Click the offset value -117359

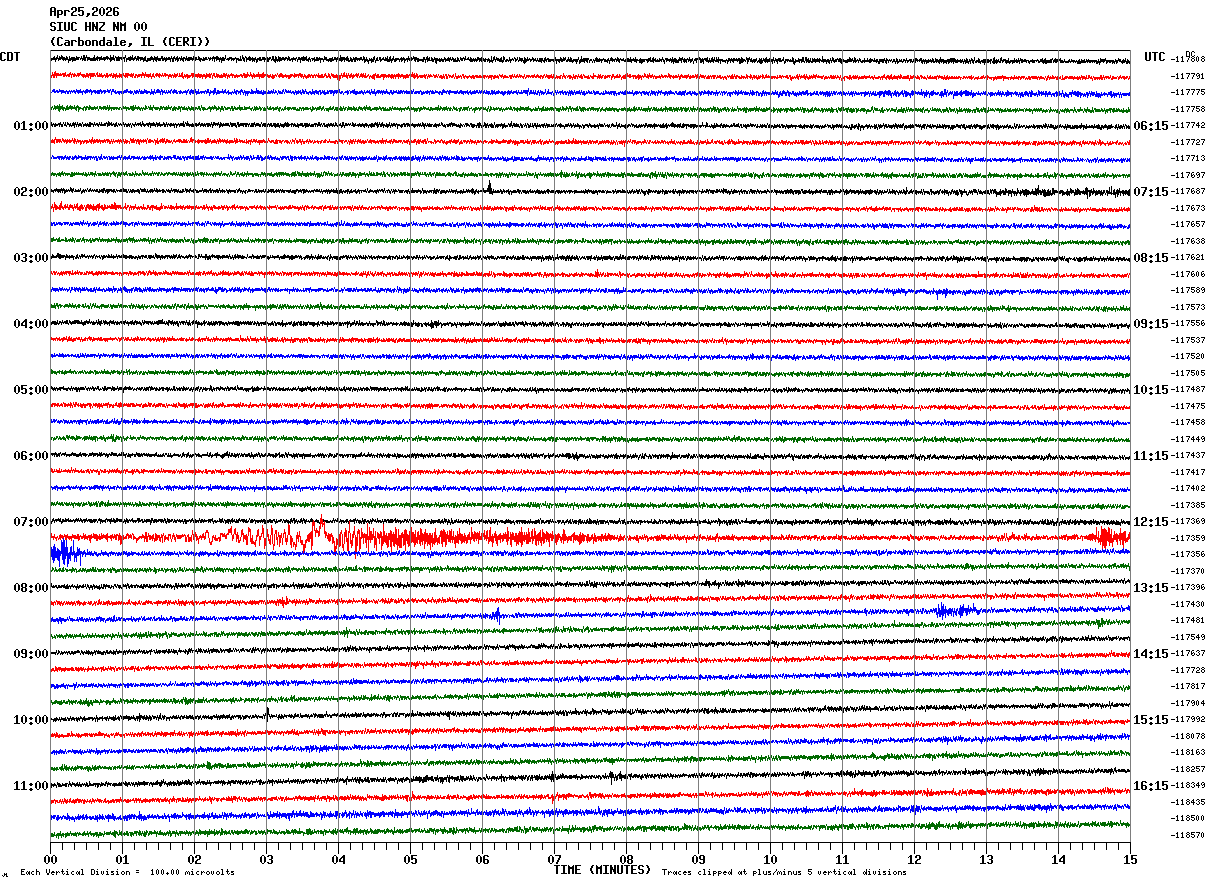pos(1188,538)
